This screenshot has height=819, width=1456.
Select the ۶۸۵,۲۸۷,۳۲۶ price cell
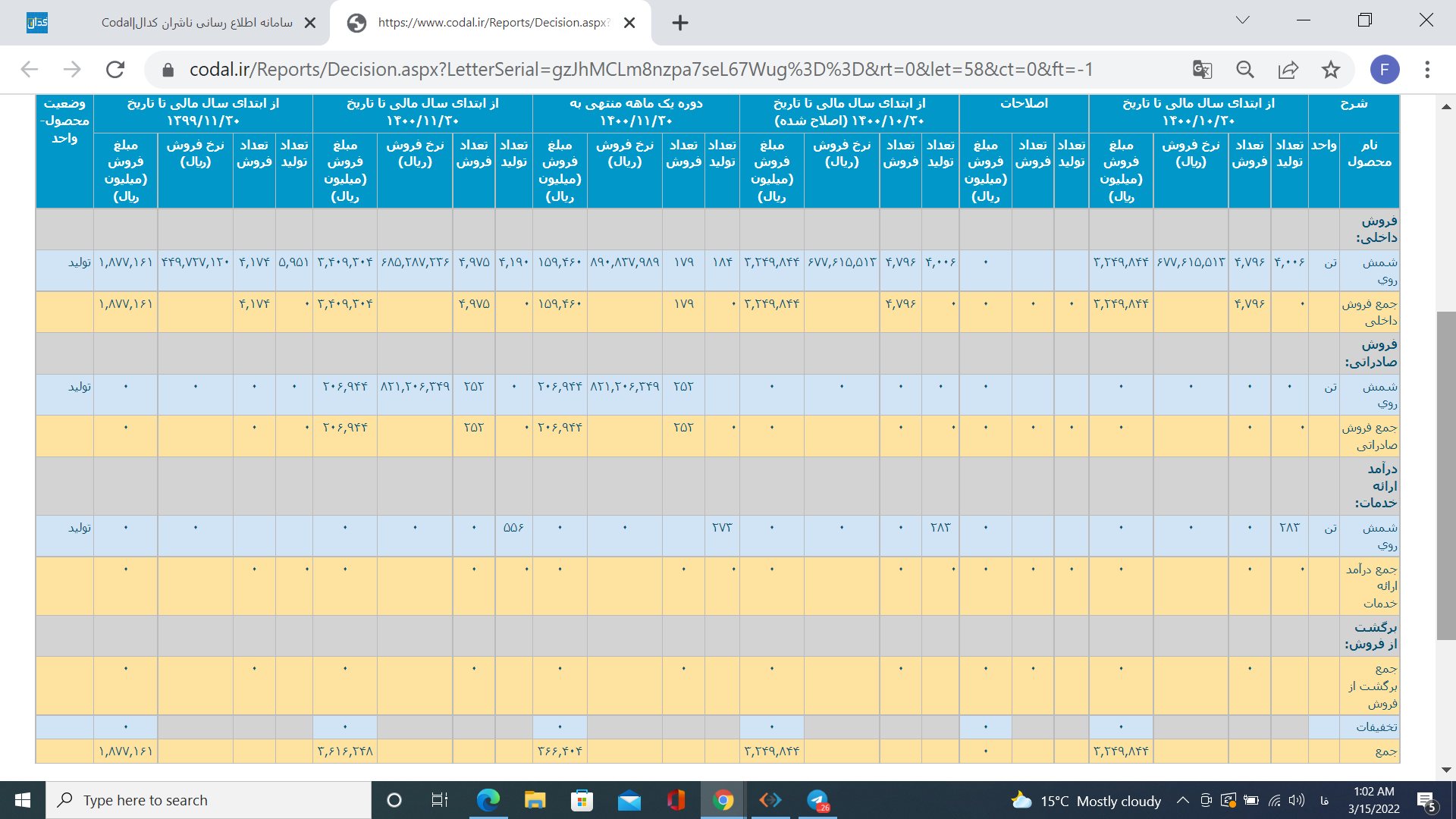coord(415,262)
